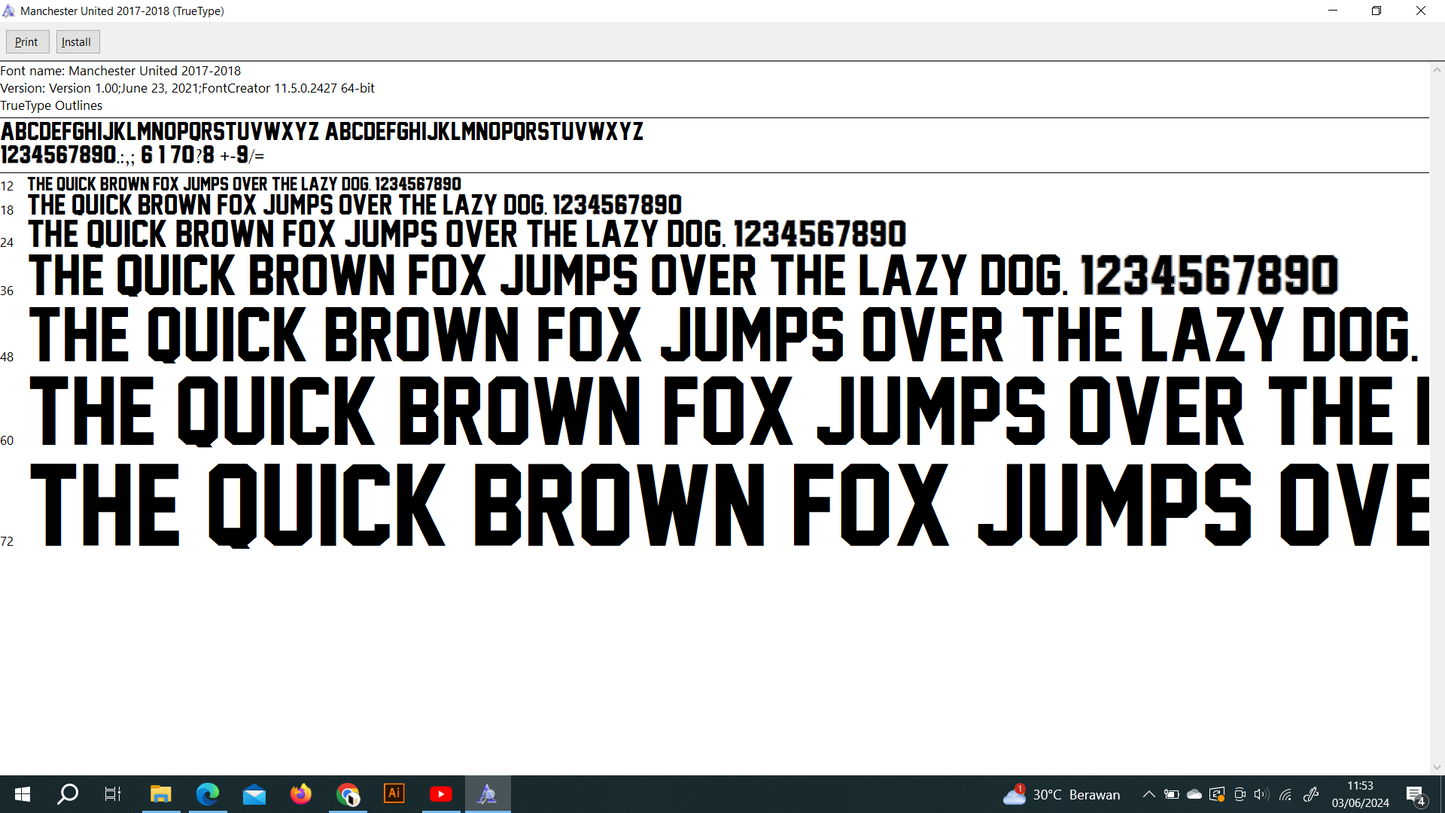Close the font viewer window

1421,11
